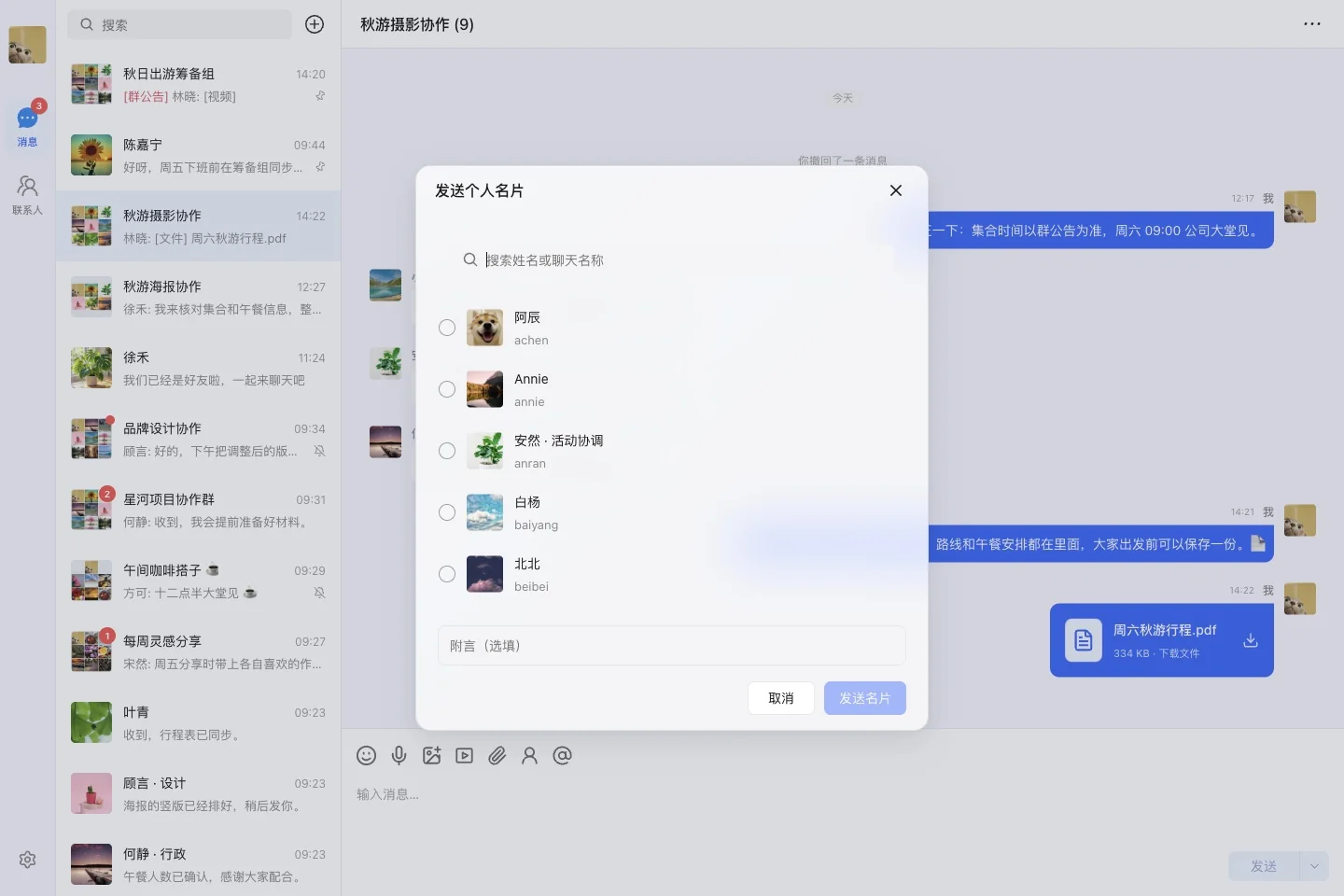
Task: Click the 附言（选填）input field
Action: click(x=672, y=646)
